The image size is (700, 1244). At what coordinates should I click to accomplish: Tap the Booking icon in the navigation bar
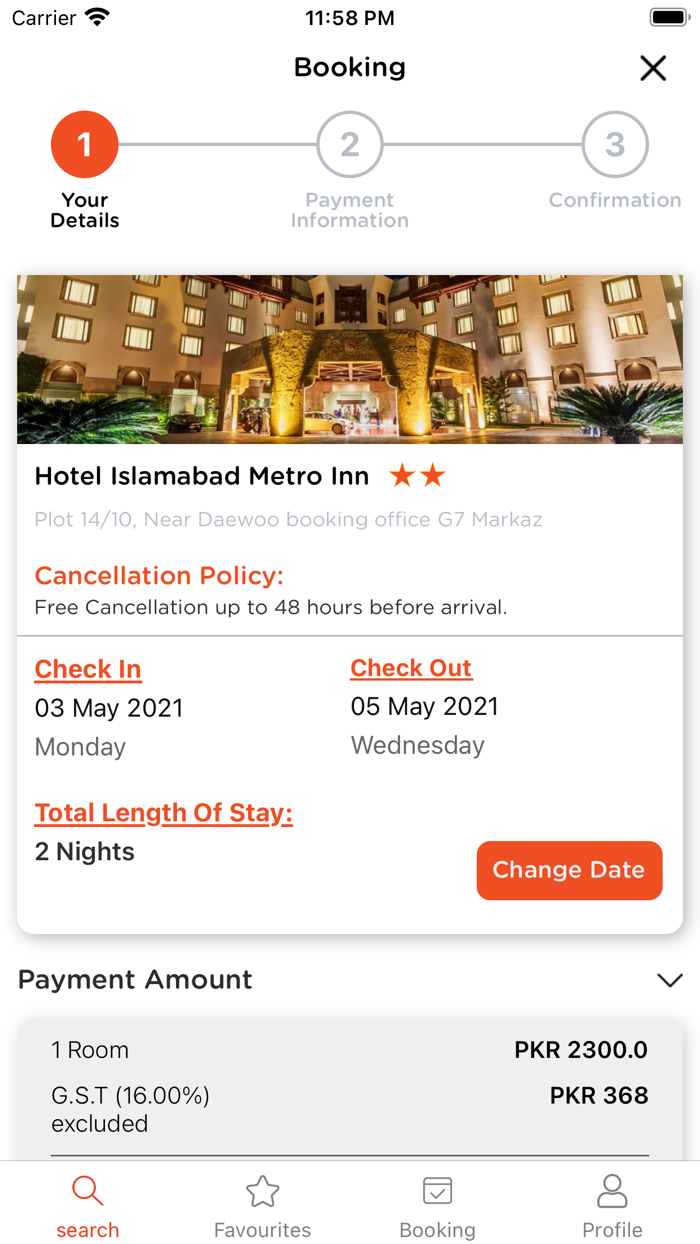pyautogui.click(x=437, y=1191)
